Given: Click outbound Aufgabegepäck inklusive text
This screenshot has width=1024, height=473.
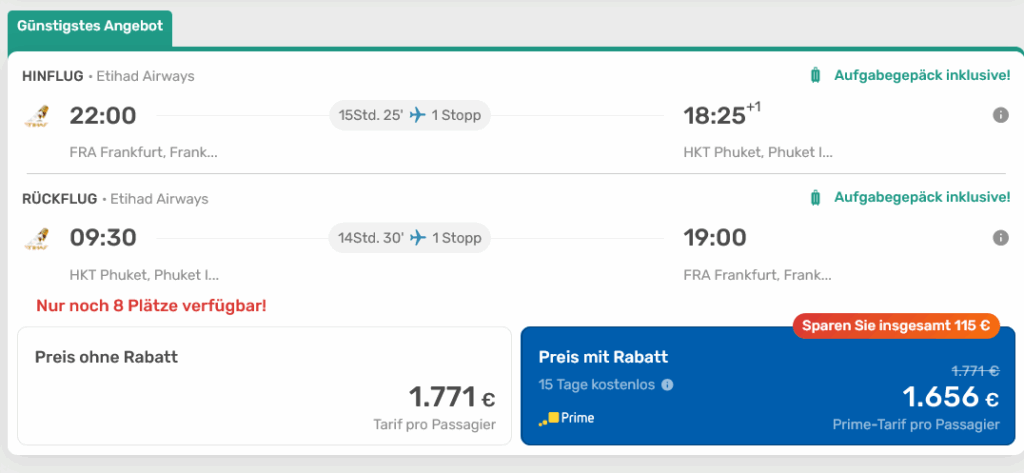Looking at the screenshot, I should coord(922,76).
